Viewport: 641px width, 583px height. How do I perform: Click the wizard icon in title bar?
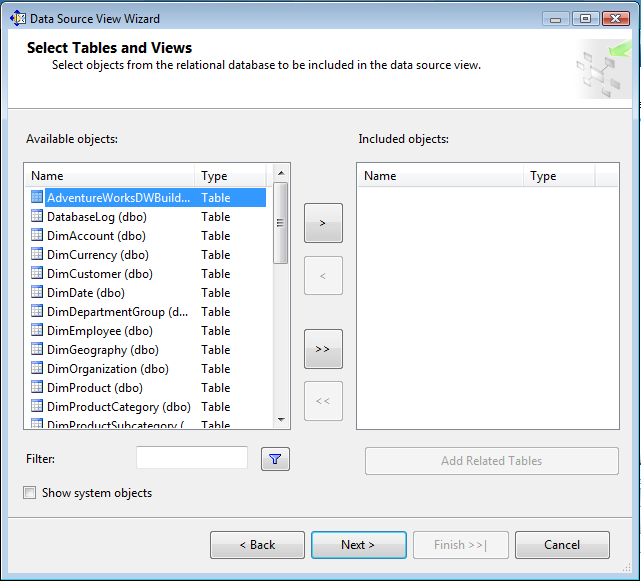[18, 18]
